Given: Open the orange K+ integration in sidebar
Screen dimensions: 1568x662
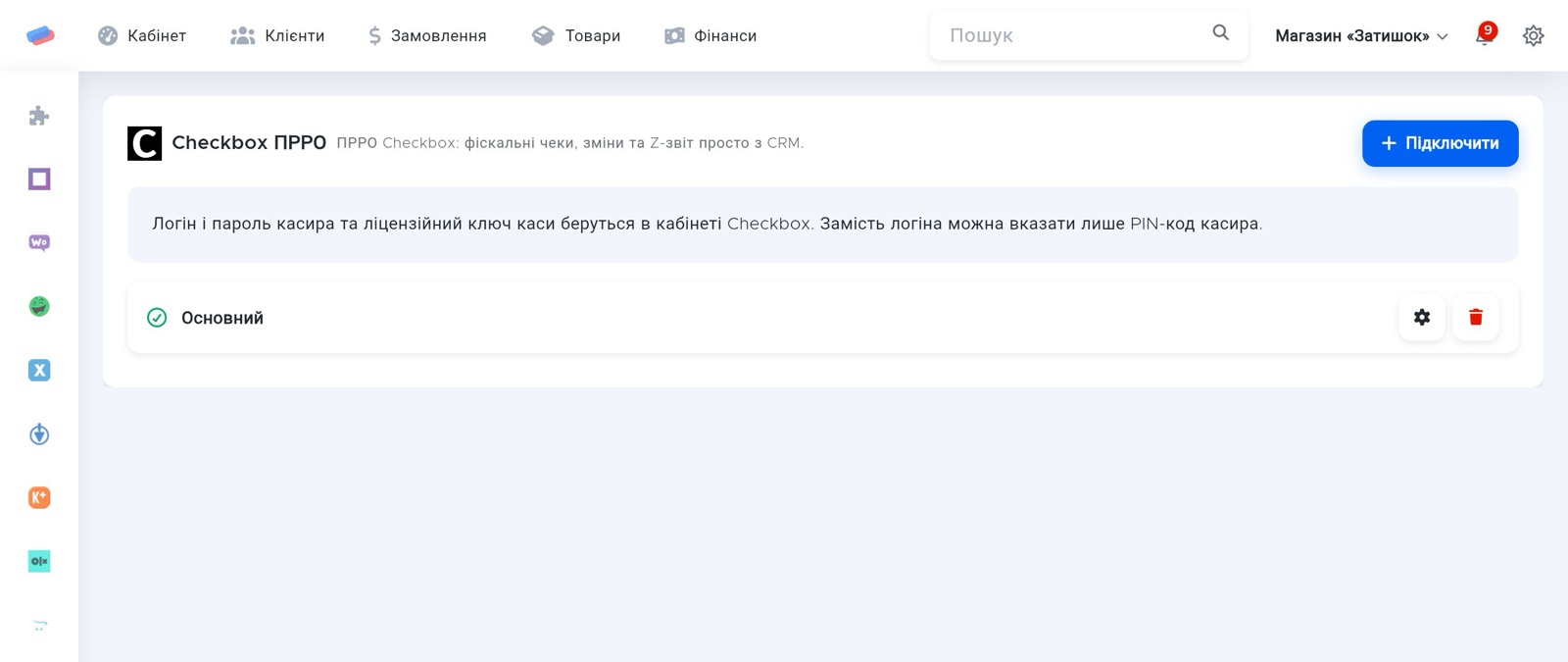Looking at the screenshot, I should (39, 497).
